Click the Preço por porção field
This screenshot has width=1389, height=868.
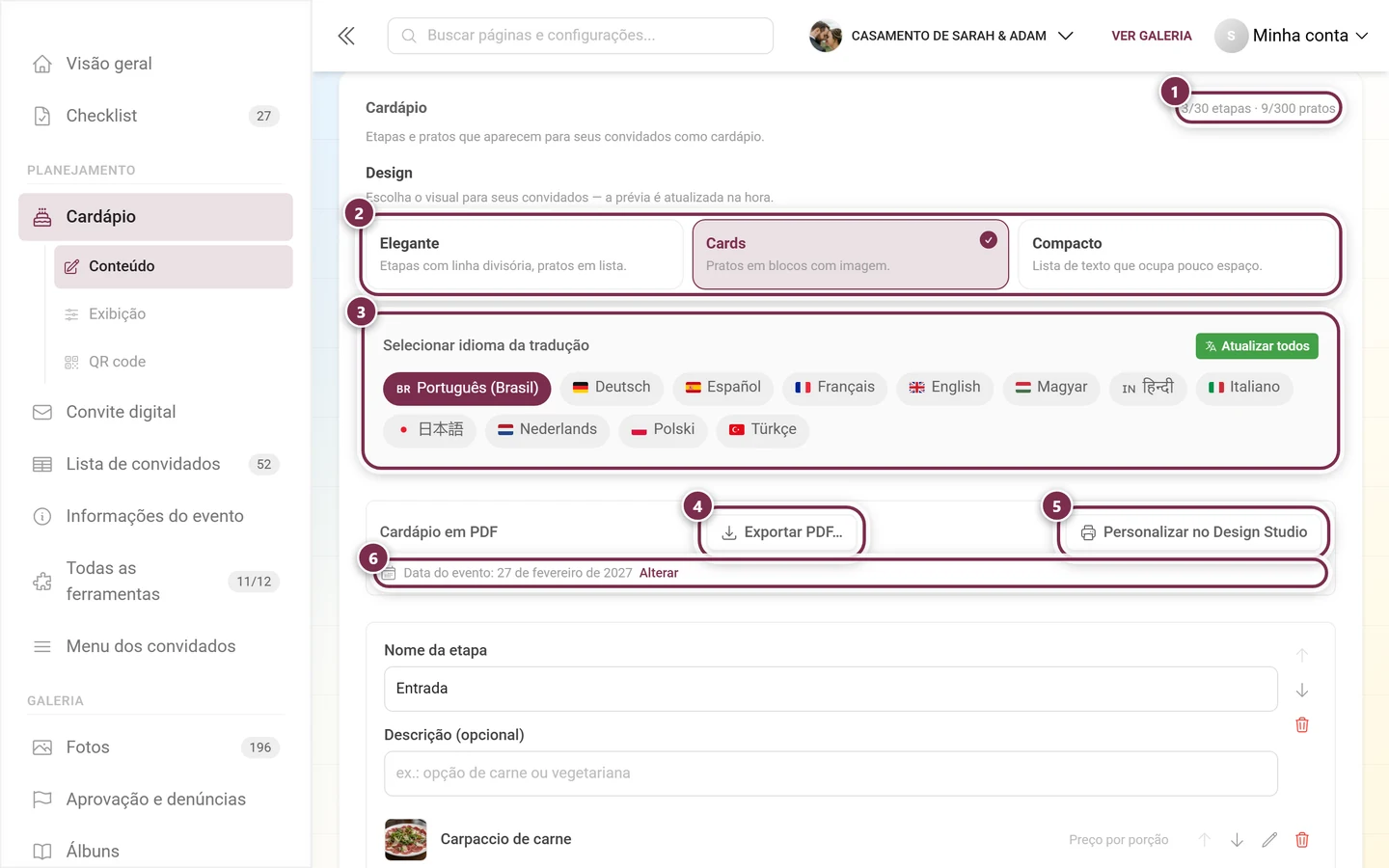pos(1119,840)
